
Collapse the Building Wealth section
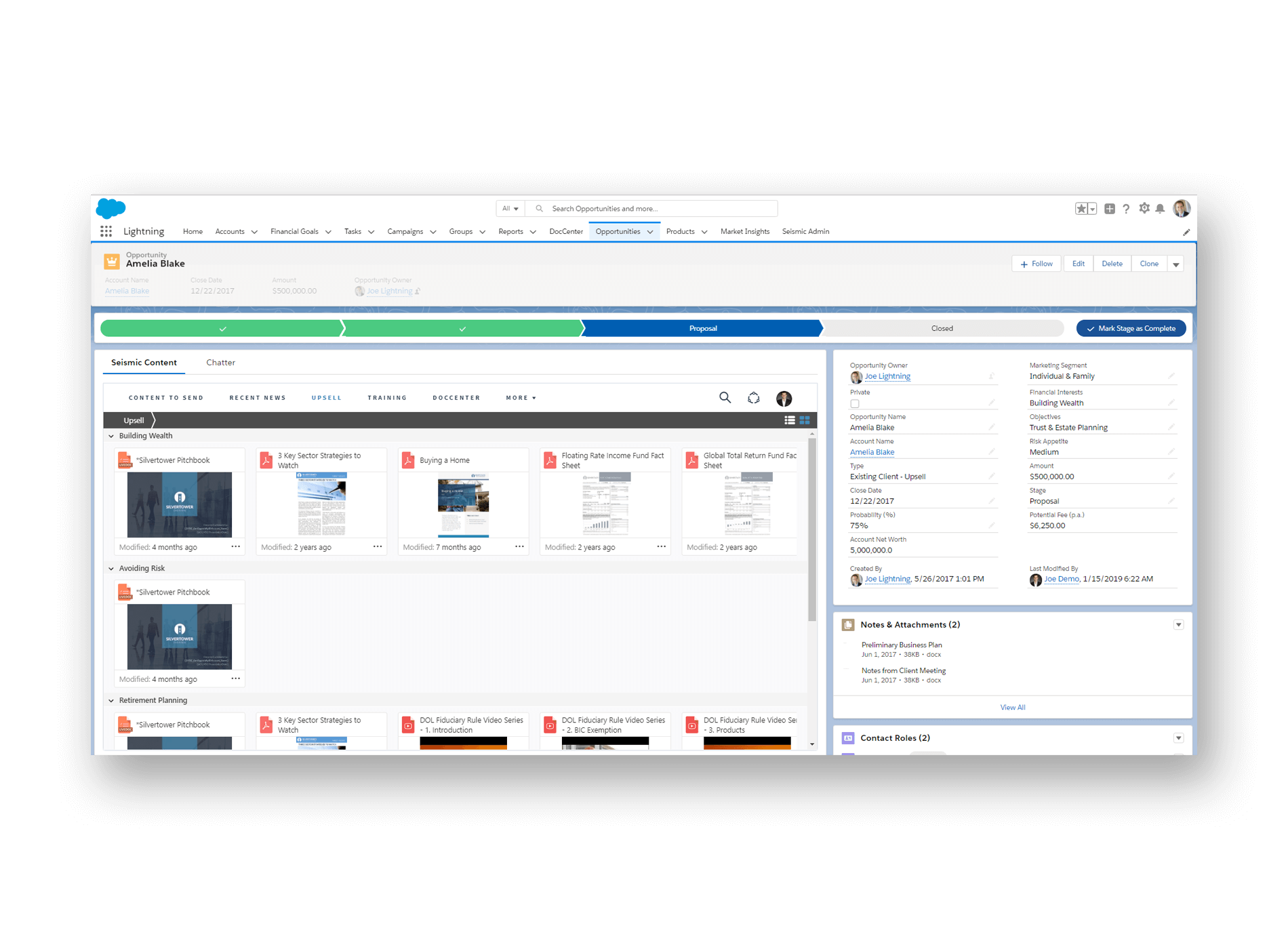point(111,436)
